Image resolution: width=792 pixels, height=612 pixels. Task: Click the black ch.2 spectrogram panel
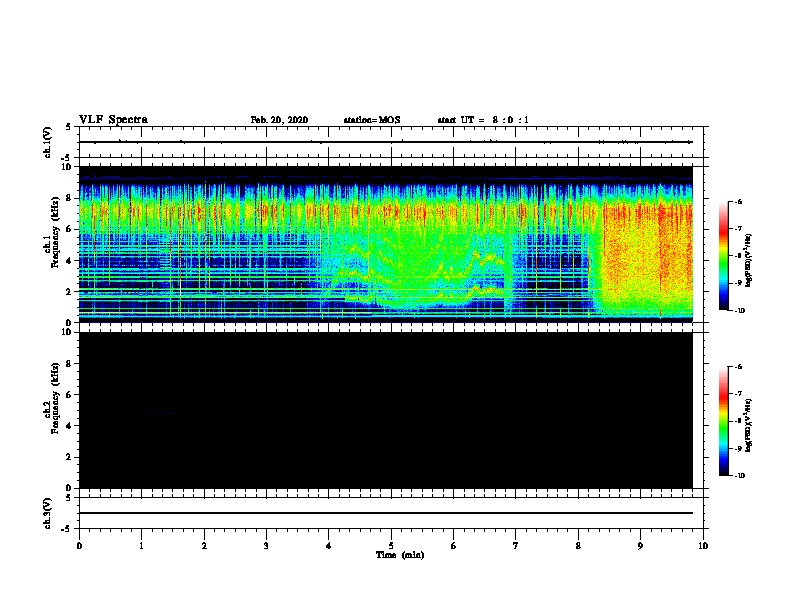[x=386, y=410]
